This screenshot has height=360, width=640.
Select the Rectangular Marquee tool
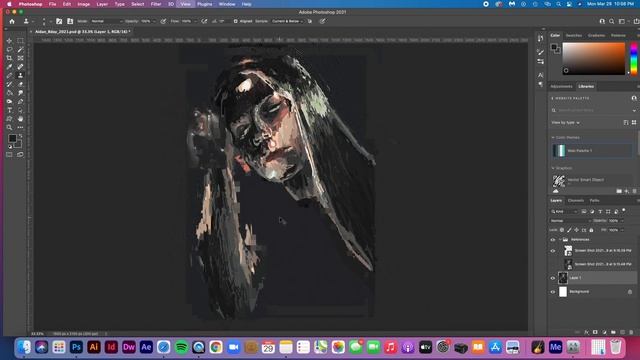(x=20, y=41)
